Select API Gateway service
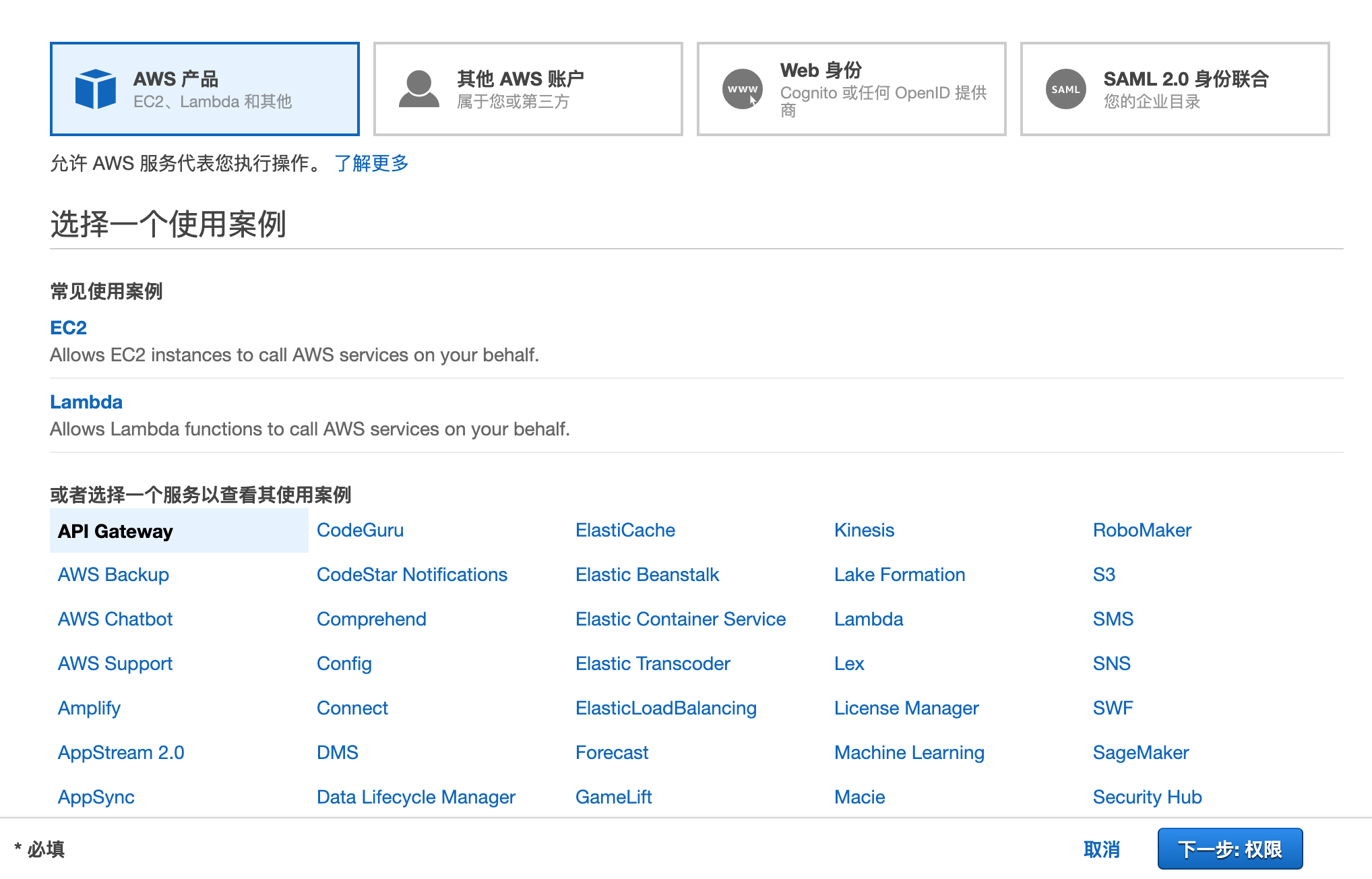Image resolution: width=1372 pixels, height=879 pixels. 115,531
